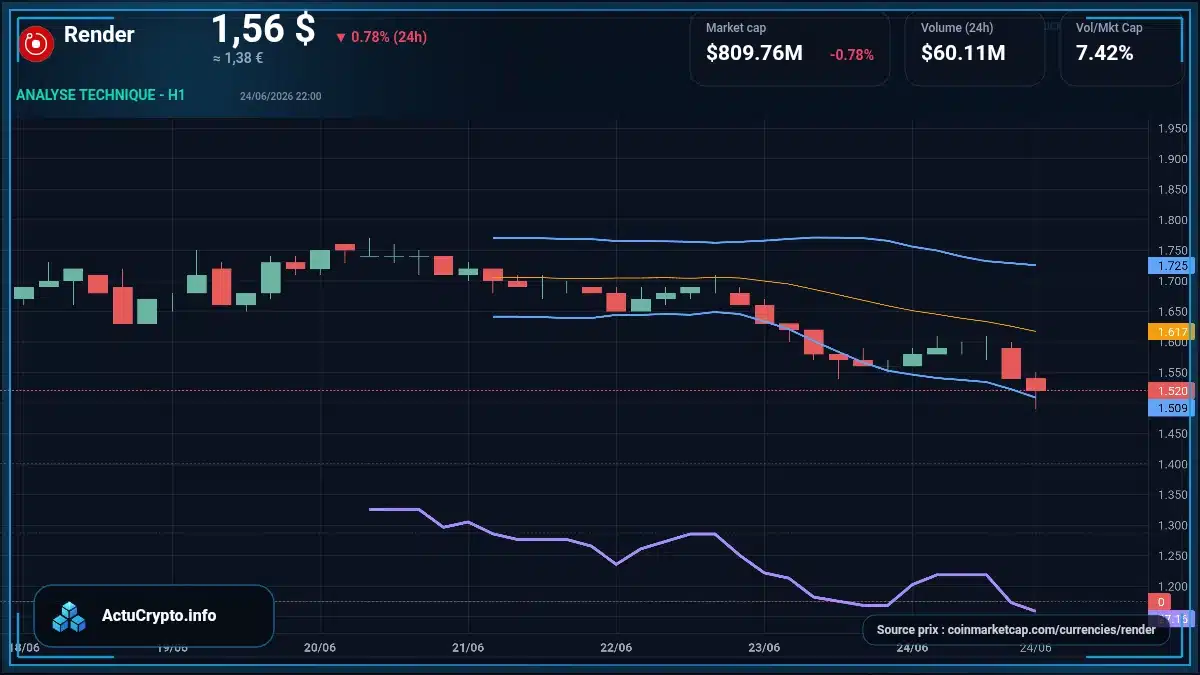Click the $60.11M volume value
This screenshot has height=675, width=1200.
(x=963, y=54)
